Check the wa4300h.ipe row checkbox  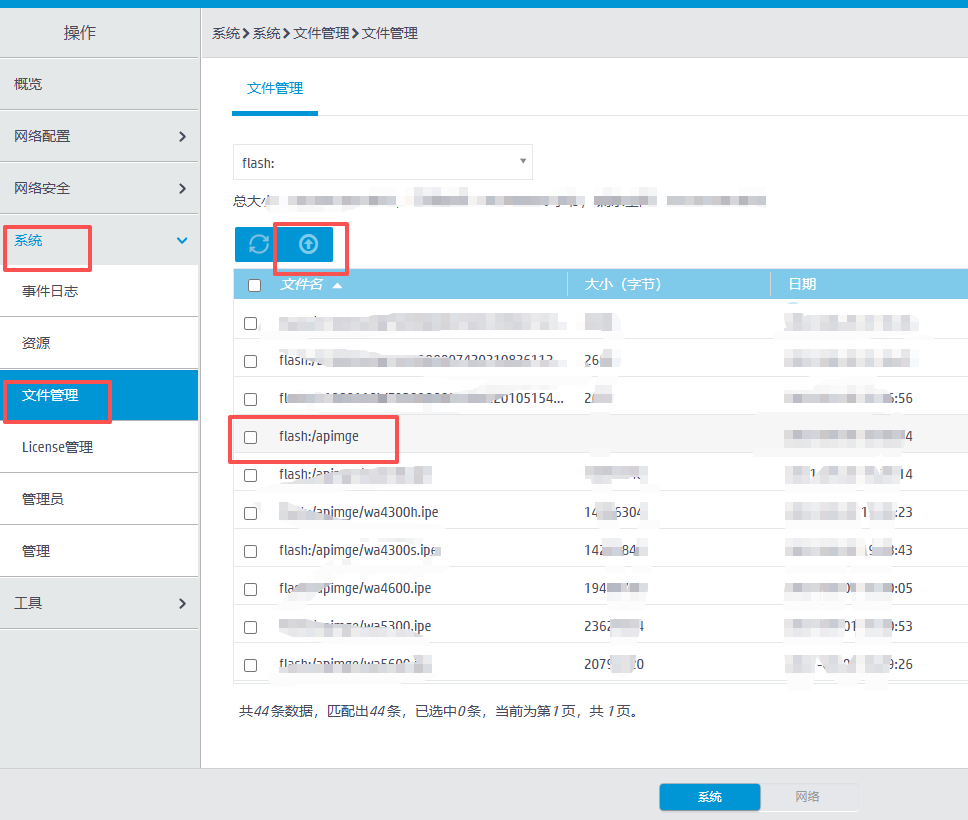click(x=251, y=513)
